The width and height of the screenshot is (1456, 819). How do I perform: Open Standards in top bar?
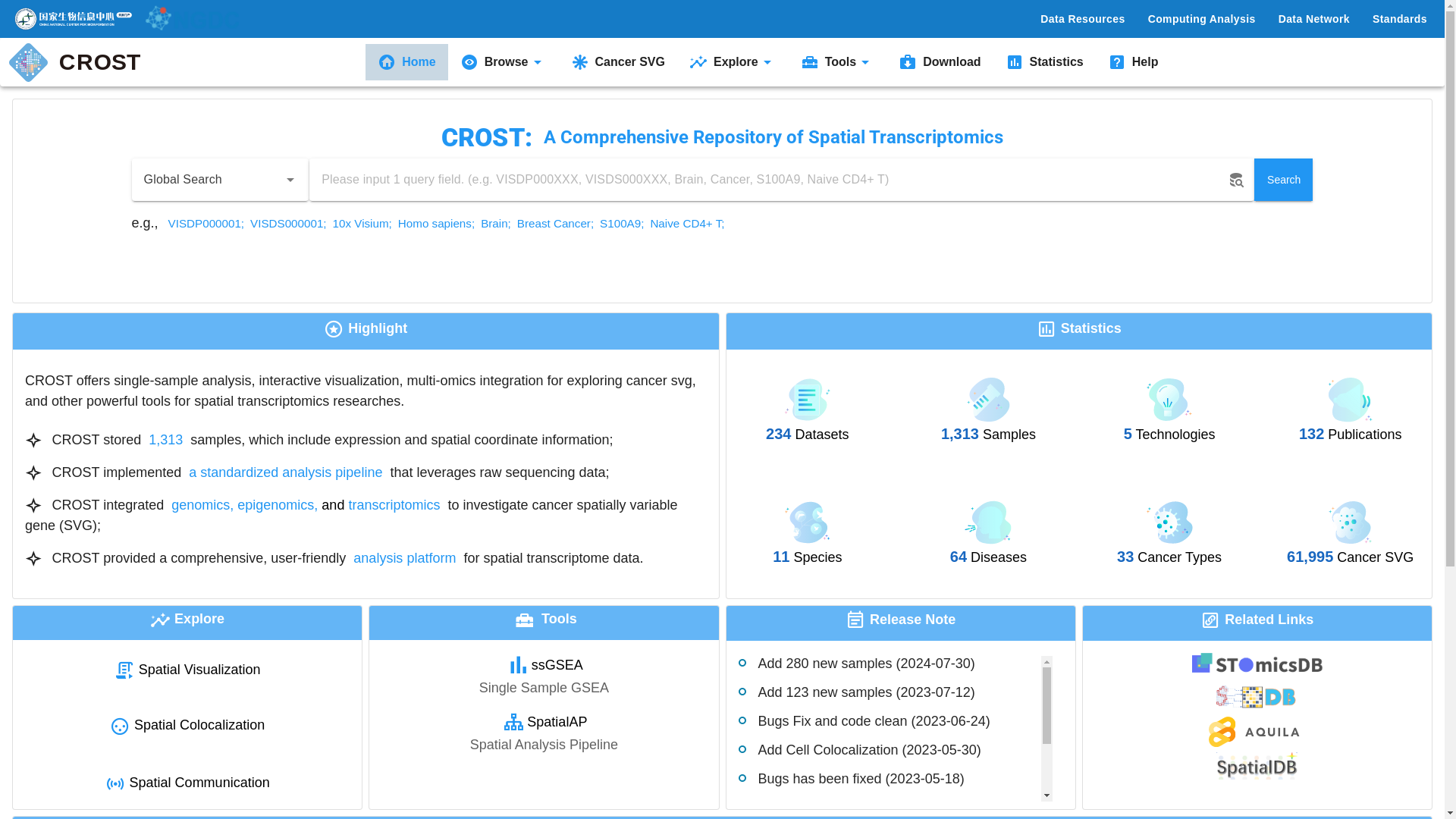[x=1399, y=19]
